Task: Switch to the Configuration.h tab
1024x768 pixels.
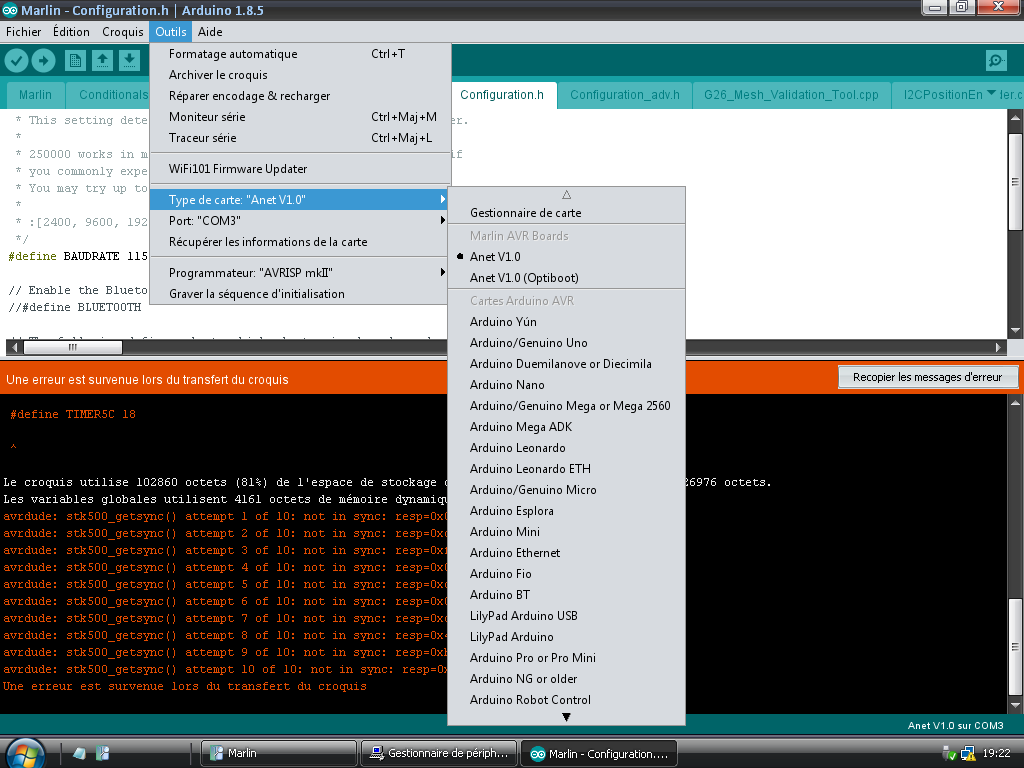Action: [502, 95]
